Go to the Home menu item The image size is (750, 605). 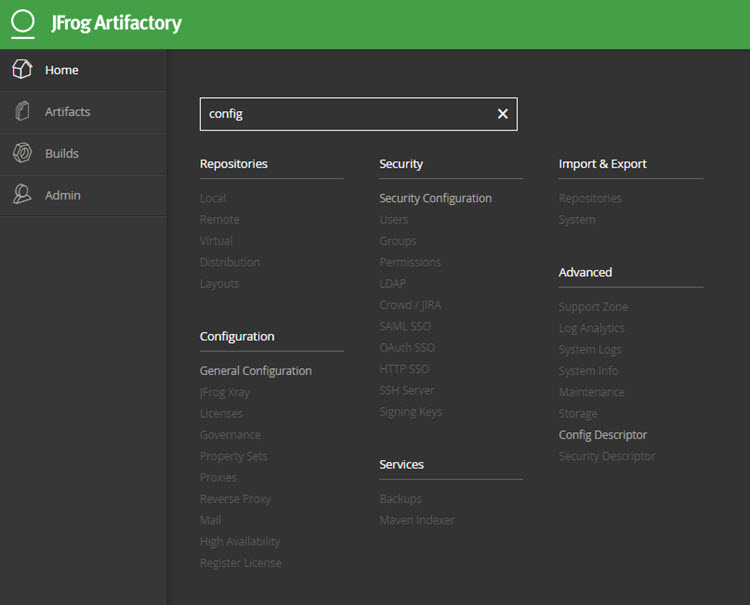click(x=62, y=70)
